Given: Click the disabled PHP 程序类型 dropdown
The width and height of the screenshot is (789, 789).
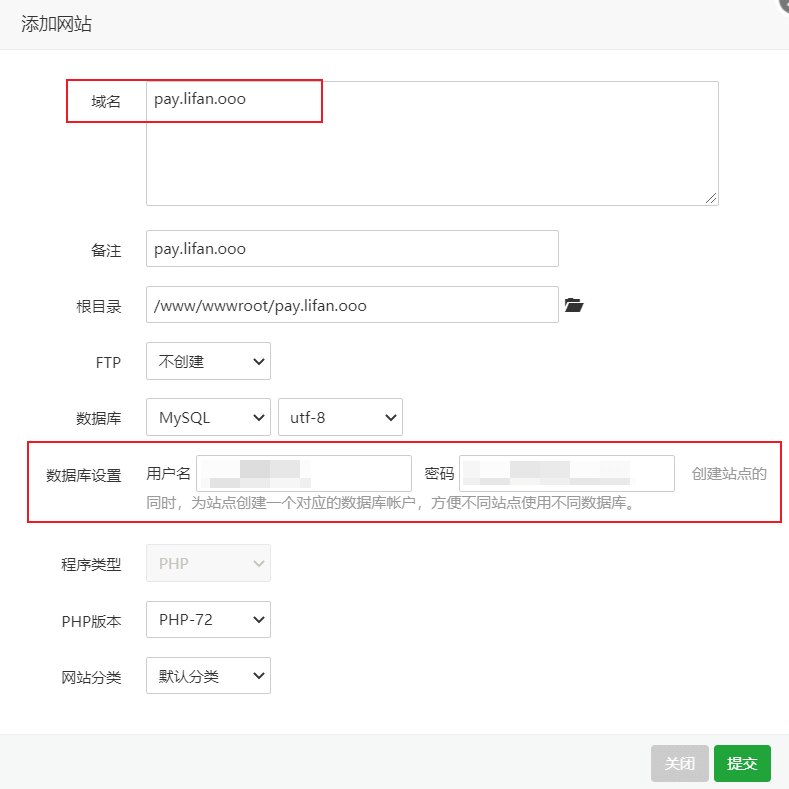Looking at the screenshot, I should (208, 564).
